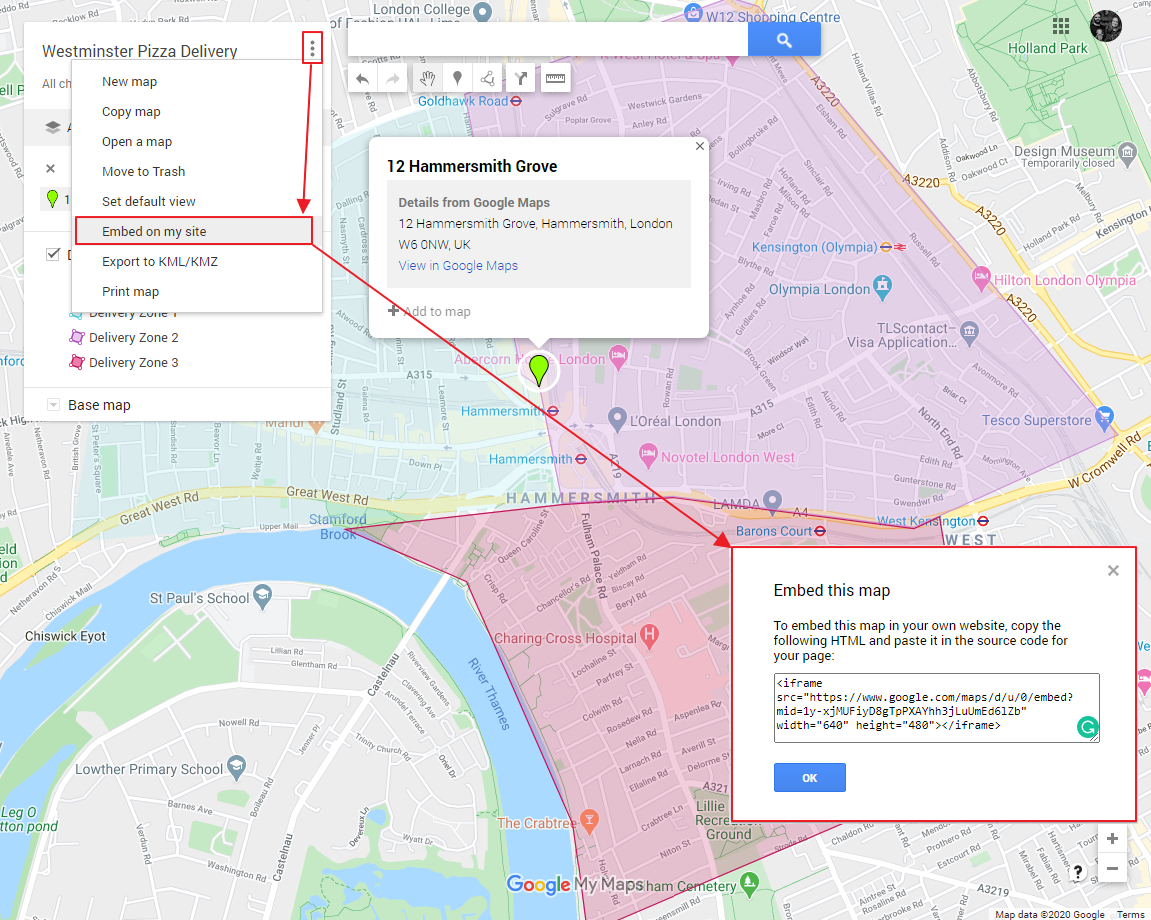The height and width of the screenshot is (920, 1151).
Task: Choose "Embed on my site" menu option
Action: pos(154,231)
